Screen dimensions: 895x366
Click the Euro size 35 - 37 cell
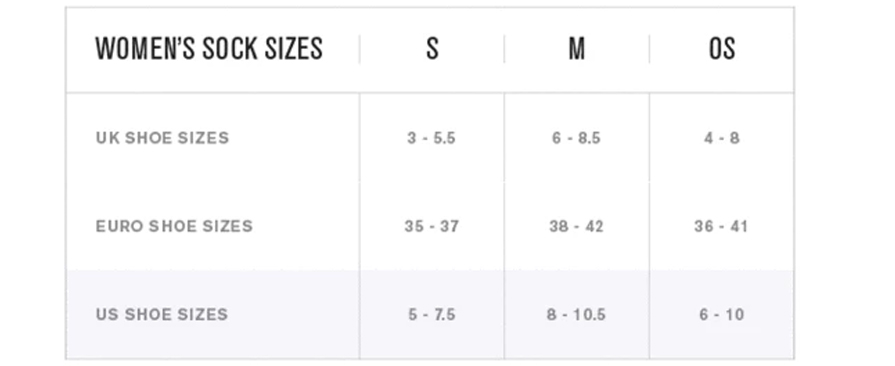point(432,227)
